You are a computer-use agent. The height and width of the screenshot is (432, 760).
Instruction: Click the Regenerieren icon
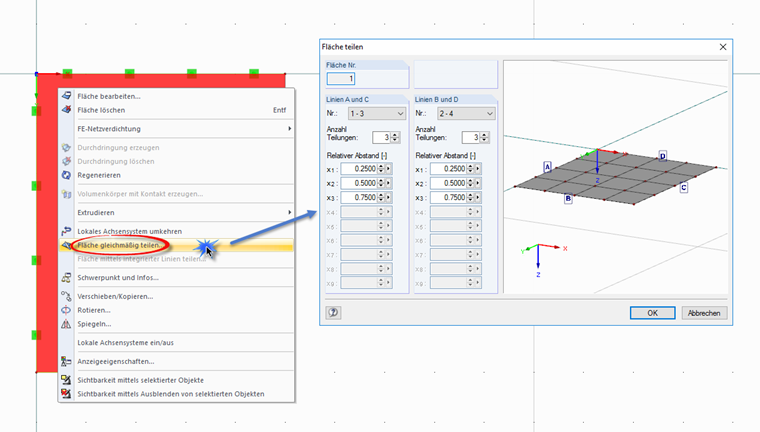tap(66, 175)
